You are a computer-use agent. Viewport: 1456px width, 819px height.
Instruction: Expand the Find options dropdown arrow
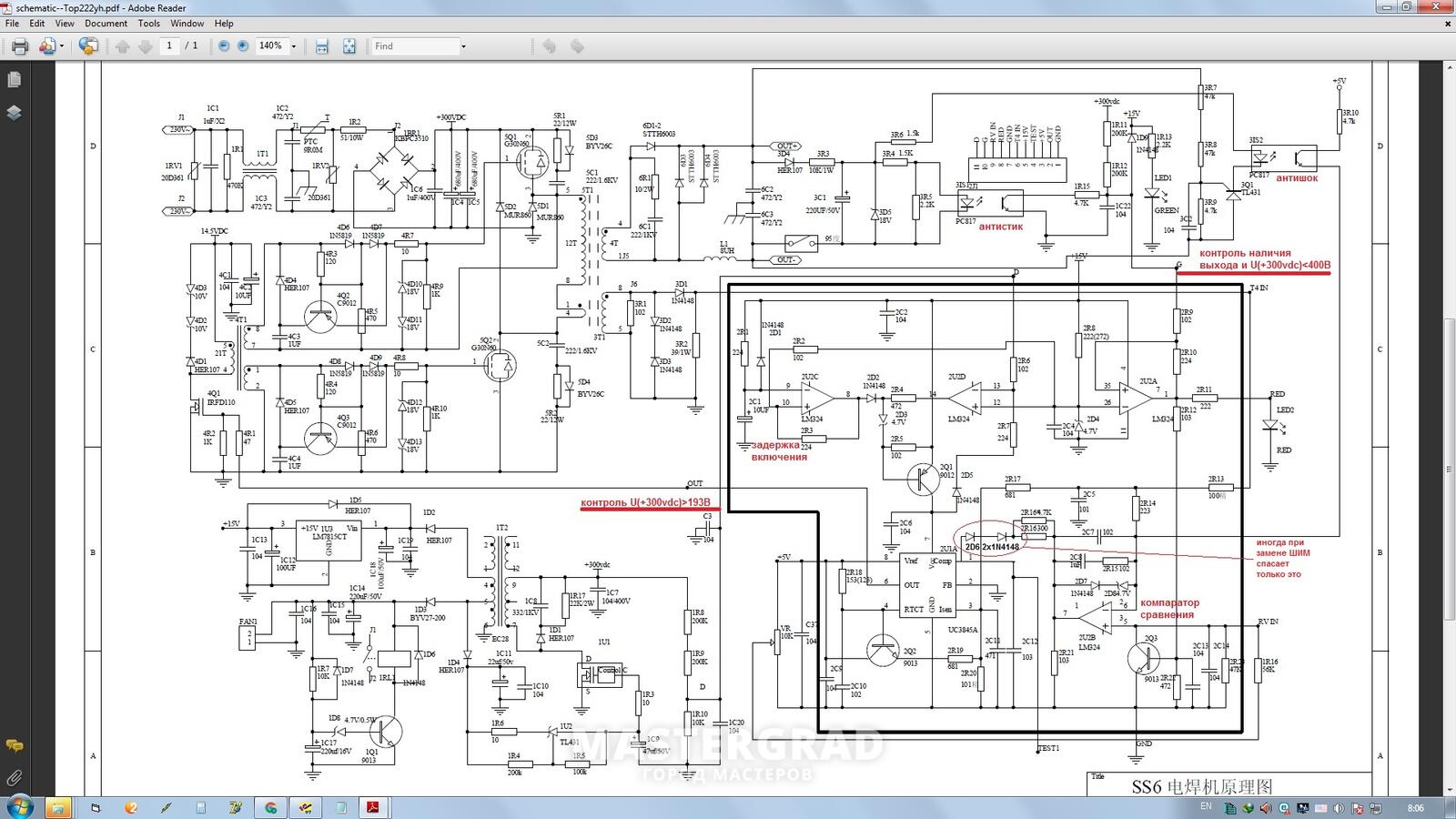[463, 46]
